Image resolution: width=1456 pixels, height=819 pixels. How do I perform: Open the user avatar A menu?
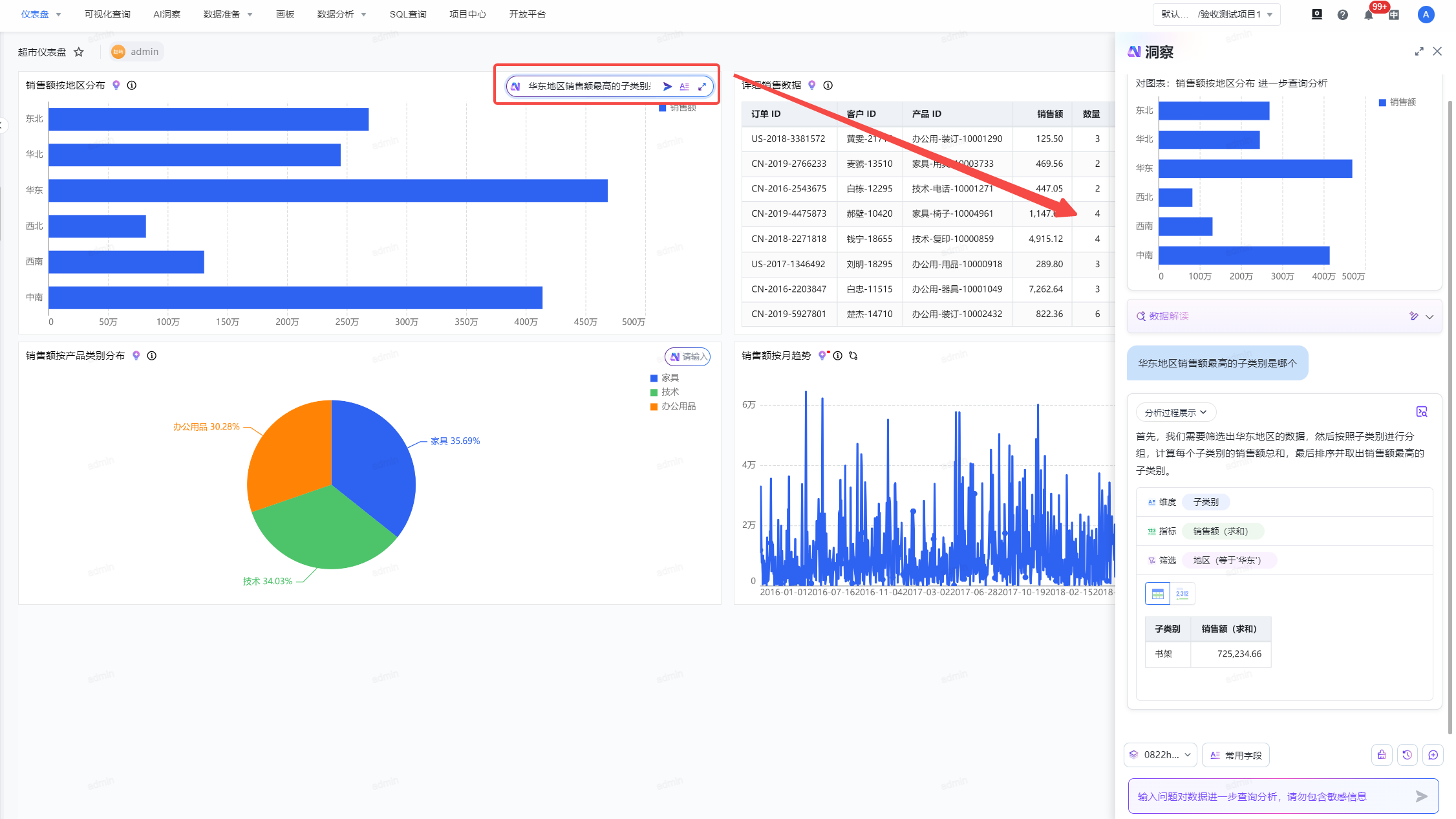1426,14
